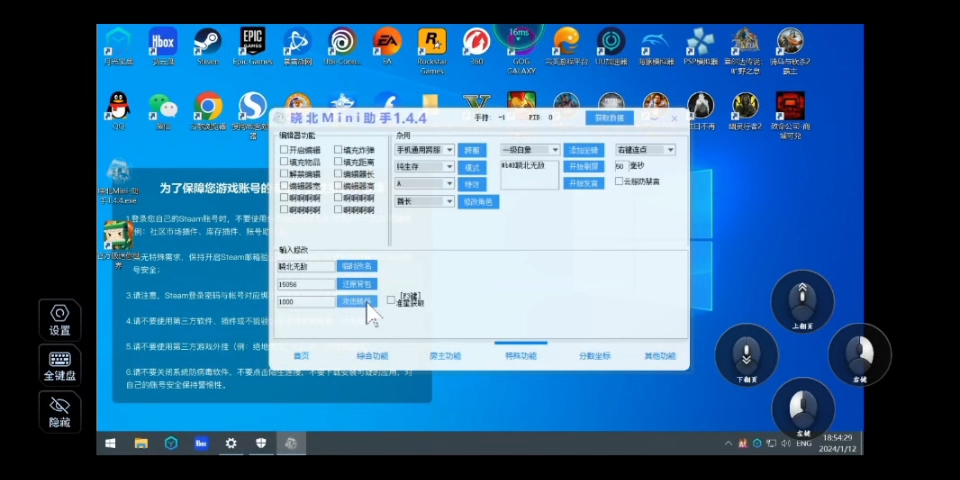
Task: Open the EA desktop shortcut
Action: tap(387, 46)
